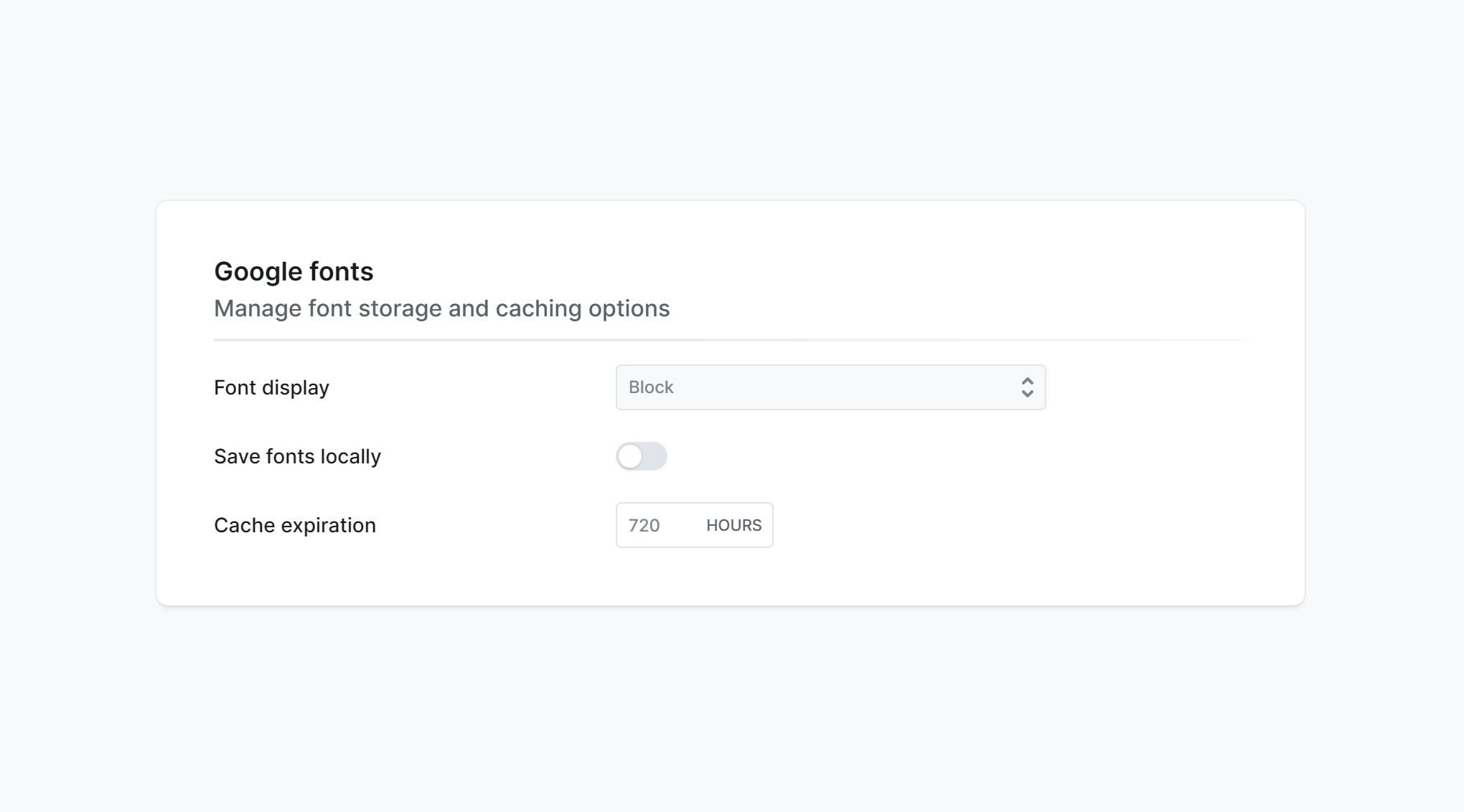Click the 'Save fonts locally' label

[x=297, y=456]
